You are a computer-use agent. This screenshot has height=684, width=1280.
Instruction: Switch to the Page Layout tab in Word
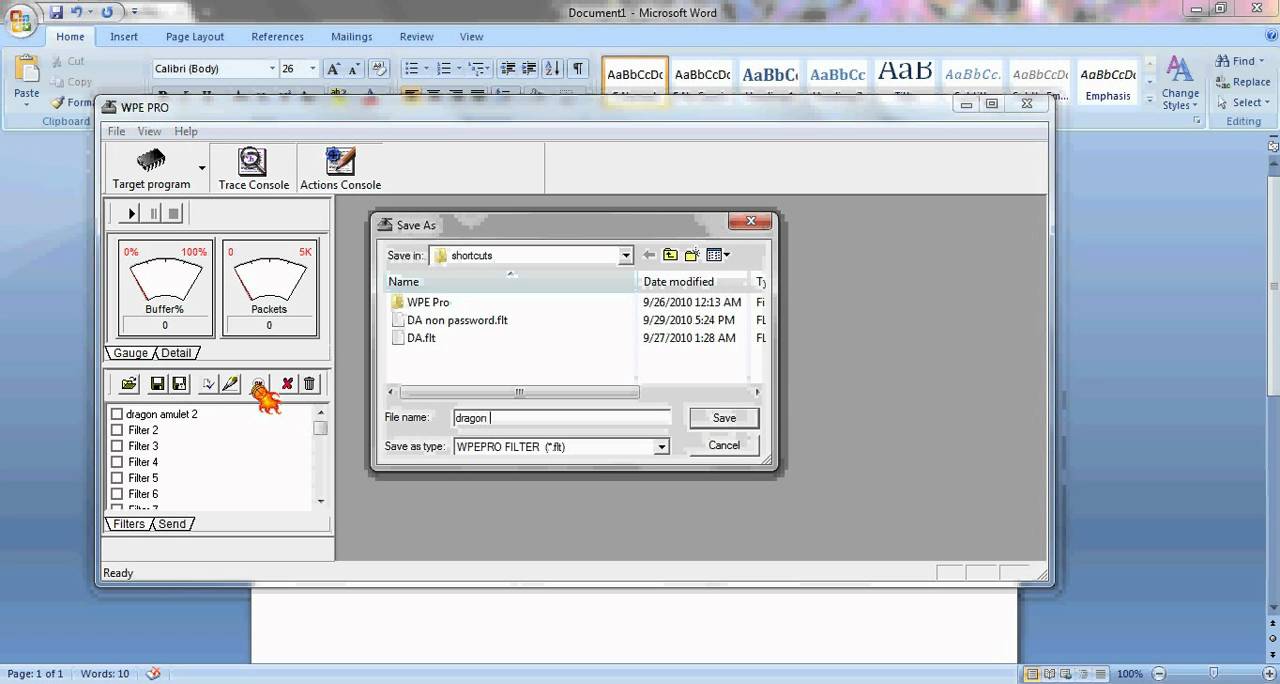(195, 37)
